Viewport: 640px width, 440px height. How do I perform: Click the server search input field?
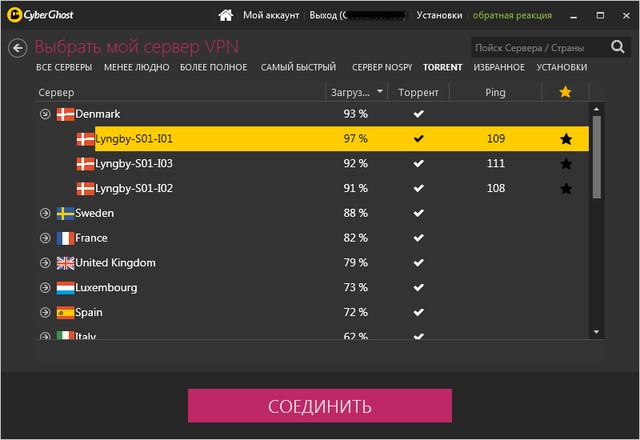pos(535,47)
